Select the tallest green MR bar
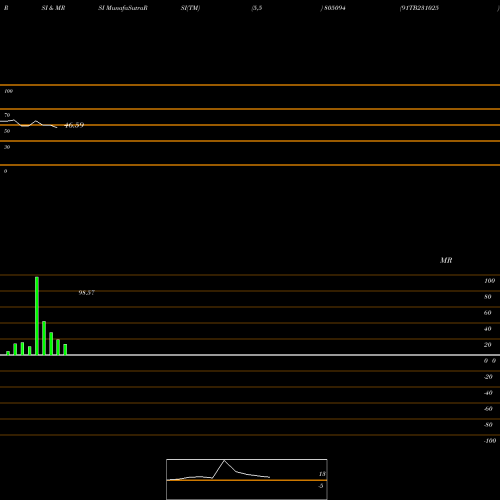Image resolution: width=500 pixels, height=500 pixels. tap(37, 316)
